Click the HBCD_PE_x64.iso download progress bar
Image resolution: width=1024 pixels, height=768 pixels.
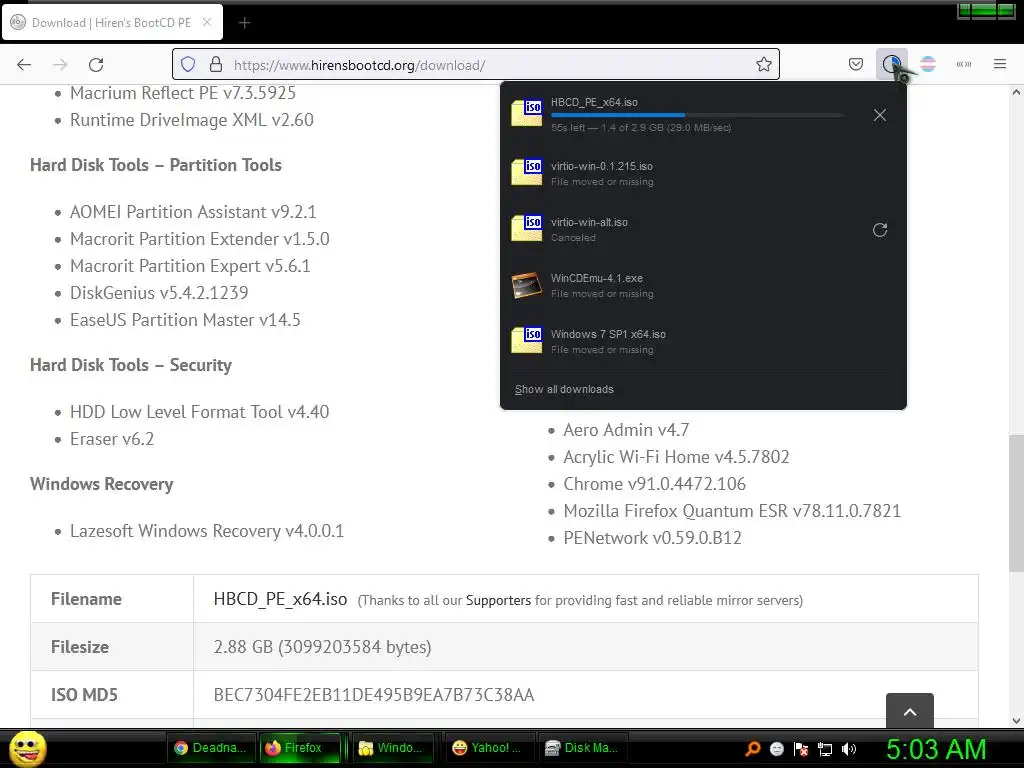click(696, 115)
